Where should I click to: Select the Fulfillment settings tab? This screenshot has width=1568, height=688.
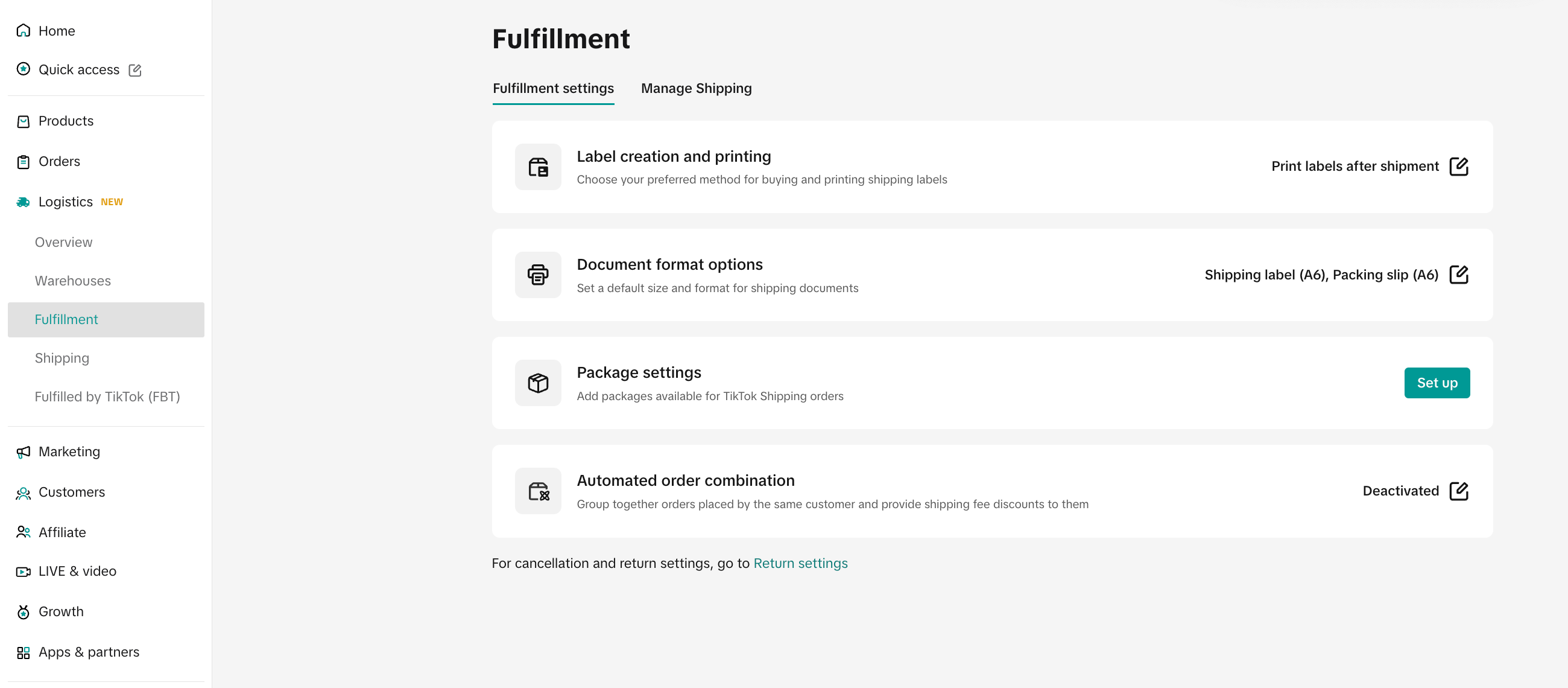tap(552, 88)
